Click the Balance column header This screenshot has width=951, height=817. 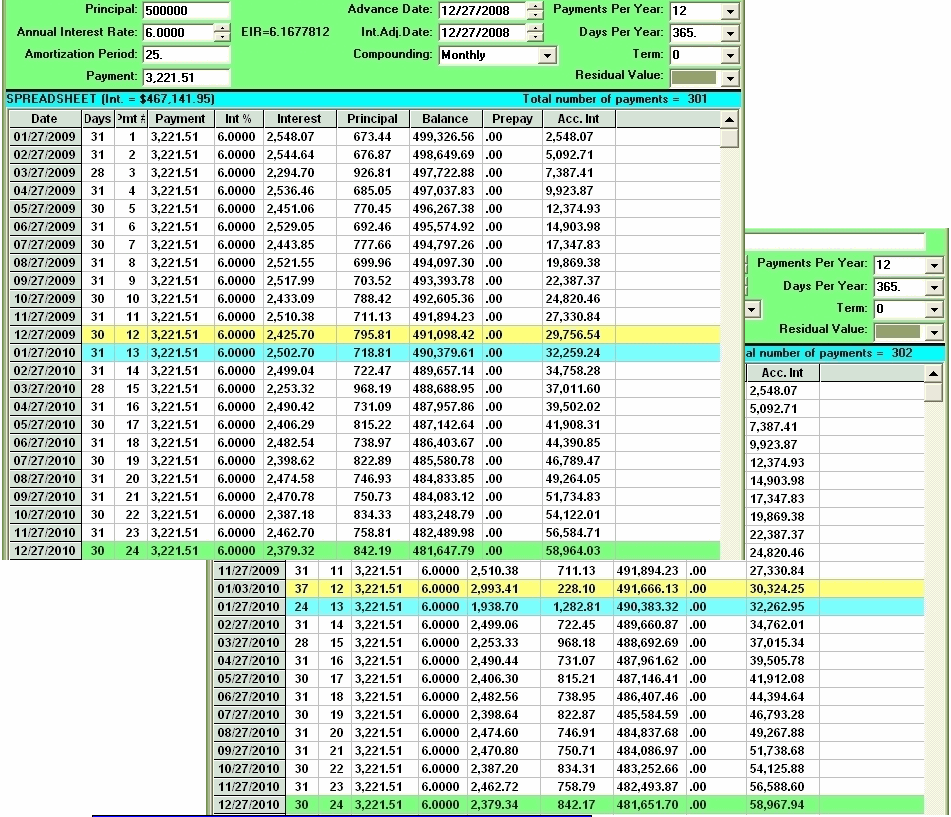[x=445, y=119]
